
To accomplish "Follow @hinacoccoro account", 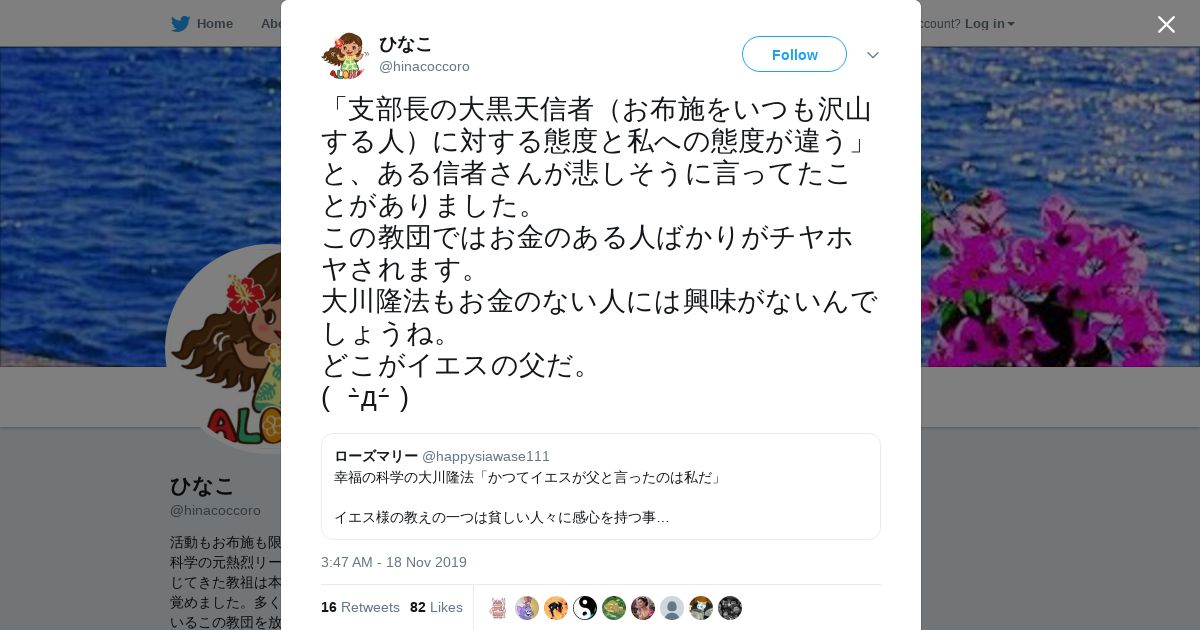I will [x=794, y=54].
